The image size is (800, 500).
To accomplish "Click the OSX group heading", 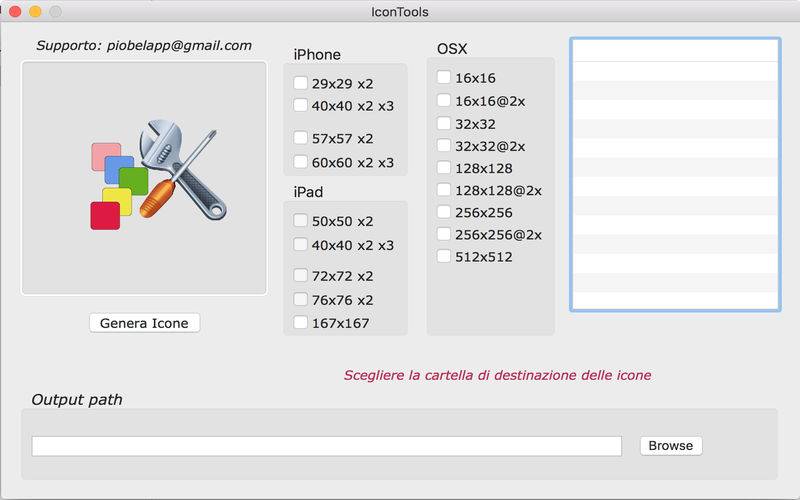I will pos(452,49).
